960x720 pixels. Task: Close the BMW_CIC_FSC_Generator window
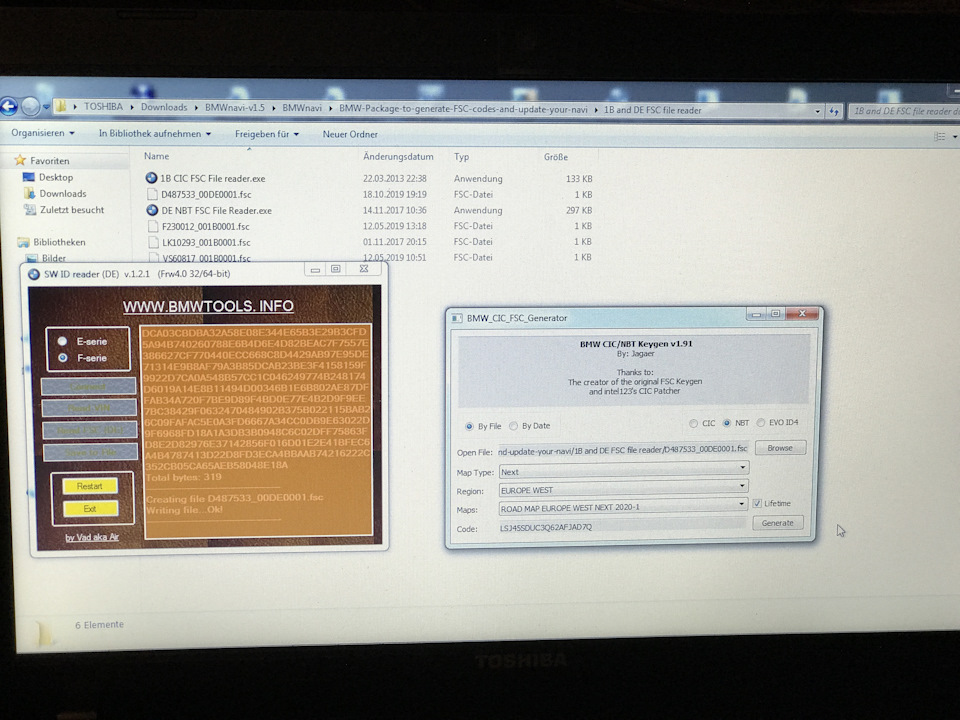tap(802, 313)
